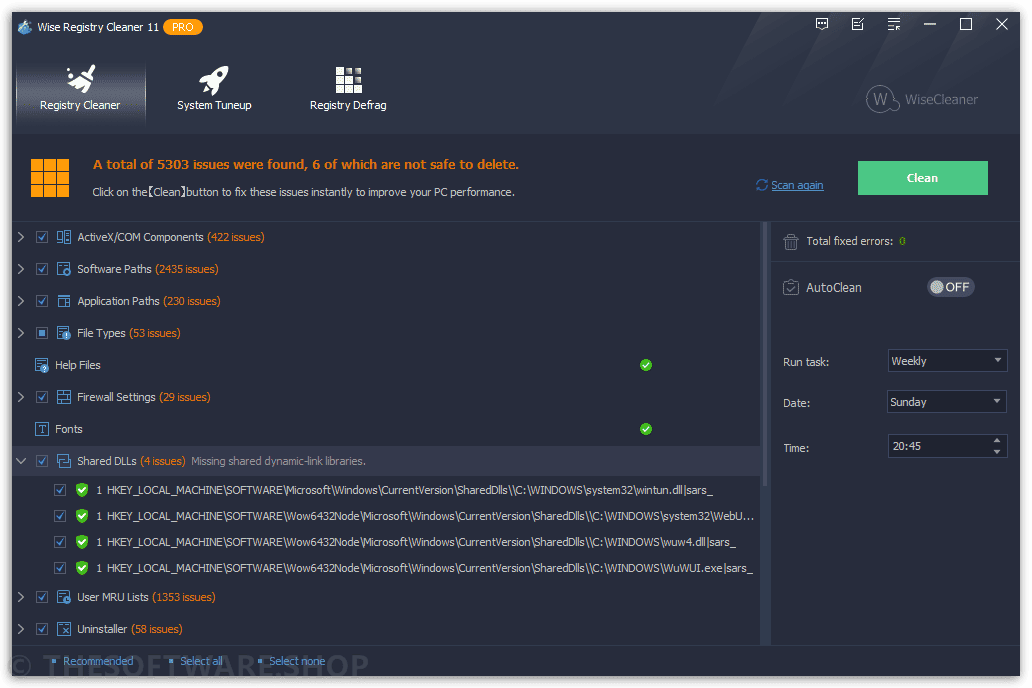1032x688 pixels.
Task: Switch to the System Tuneup tab
Action: pyautogui.click(x=214, y=90)
